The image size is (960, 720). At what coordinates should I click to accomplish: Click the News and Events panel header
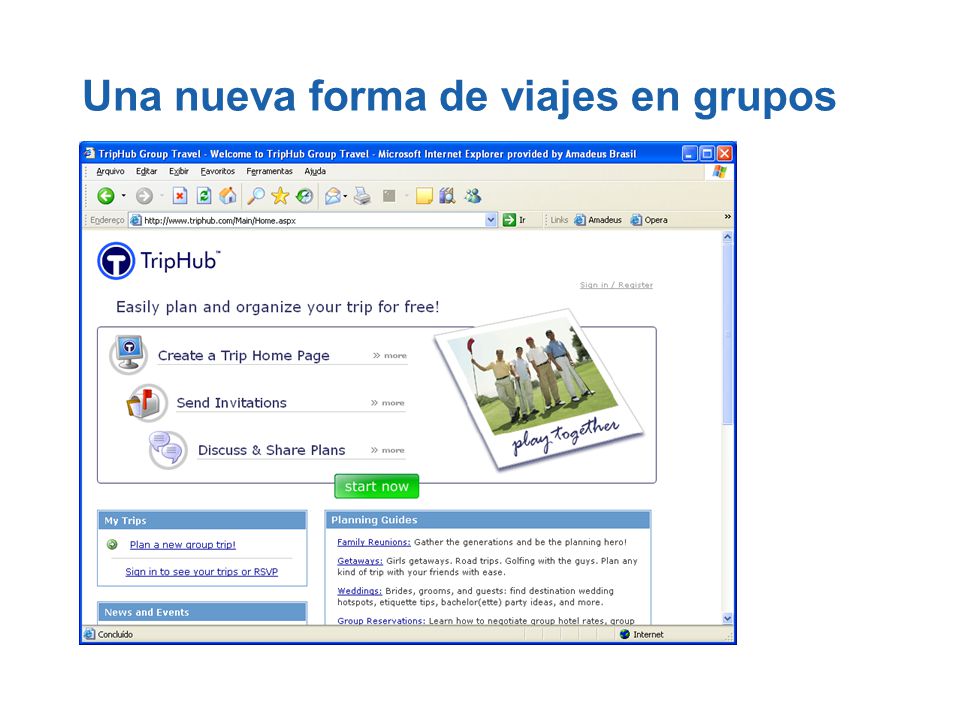coord(202,612)
